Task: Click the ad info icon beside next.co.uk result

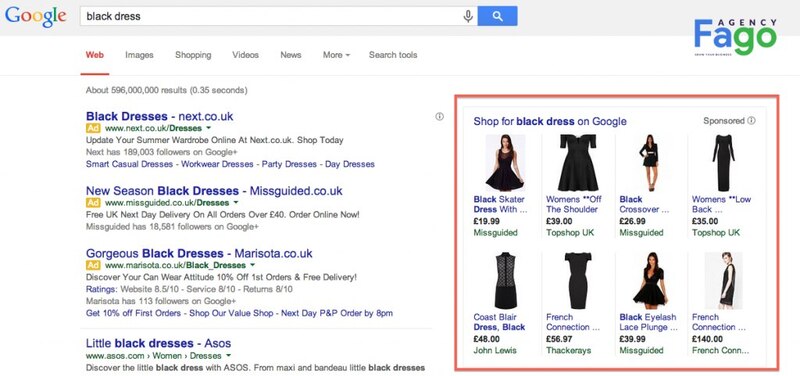Action: (439, 116)
